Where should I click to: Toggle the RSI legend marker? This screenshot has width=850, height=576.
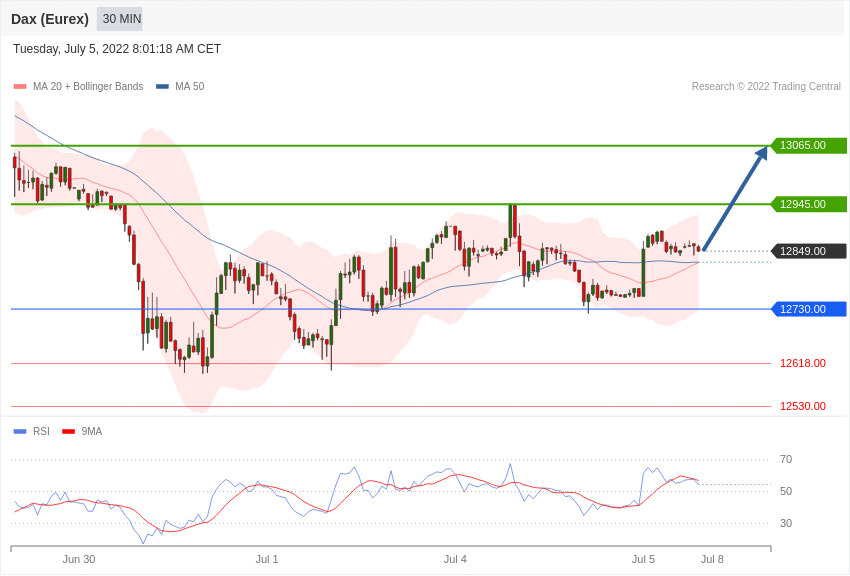pos(20,432)
